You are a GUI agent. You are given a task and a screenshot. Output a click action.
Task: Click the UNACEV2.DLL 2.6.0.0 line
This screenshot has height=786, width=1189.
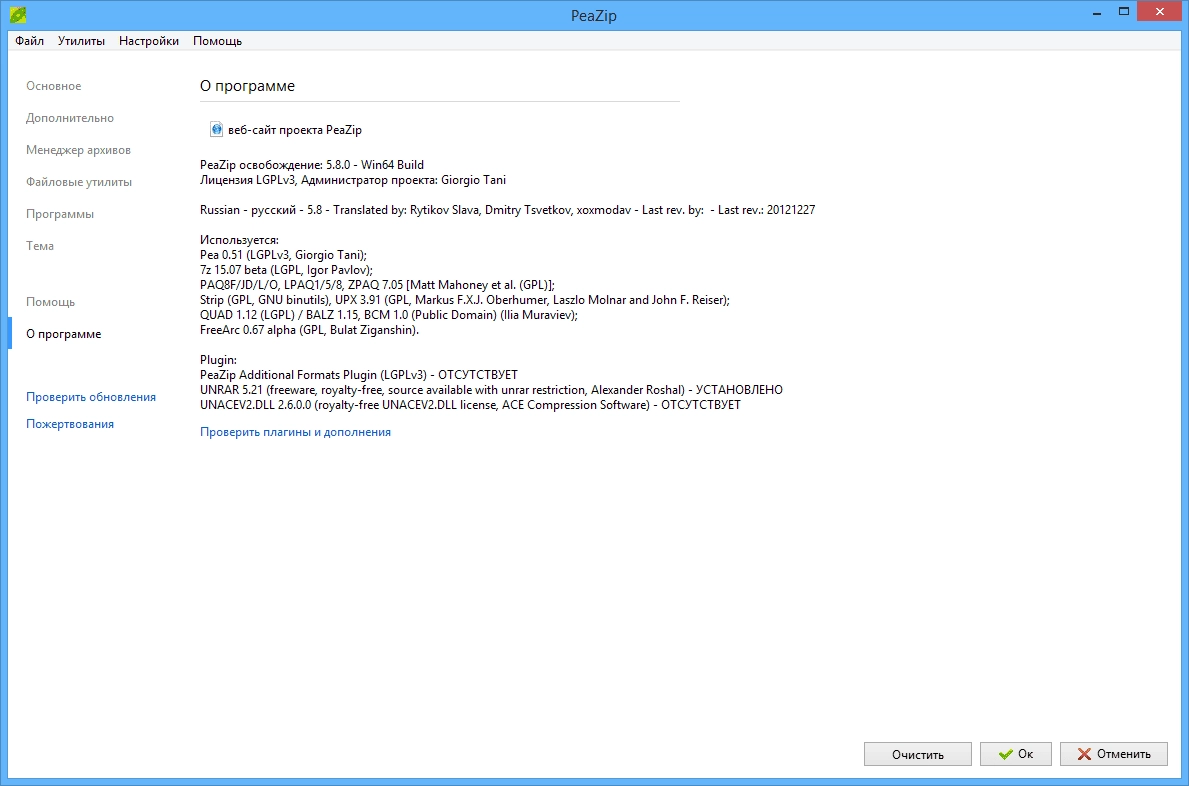[x=470, y=405]
